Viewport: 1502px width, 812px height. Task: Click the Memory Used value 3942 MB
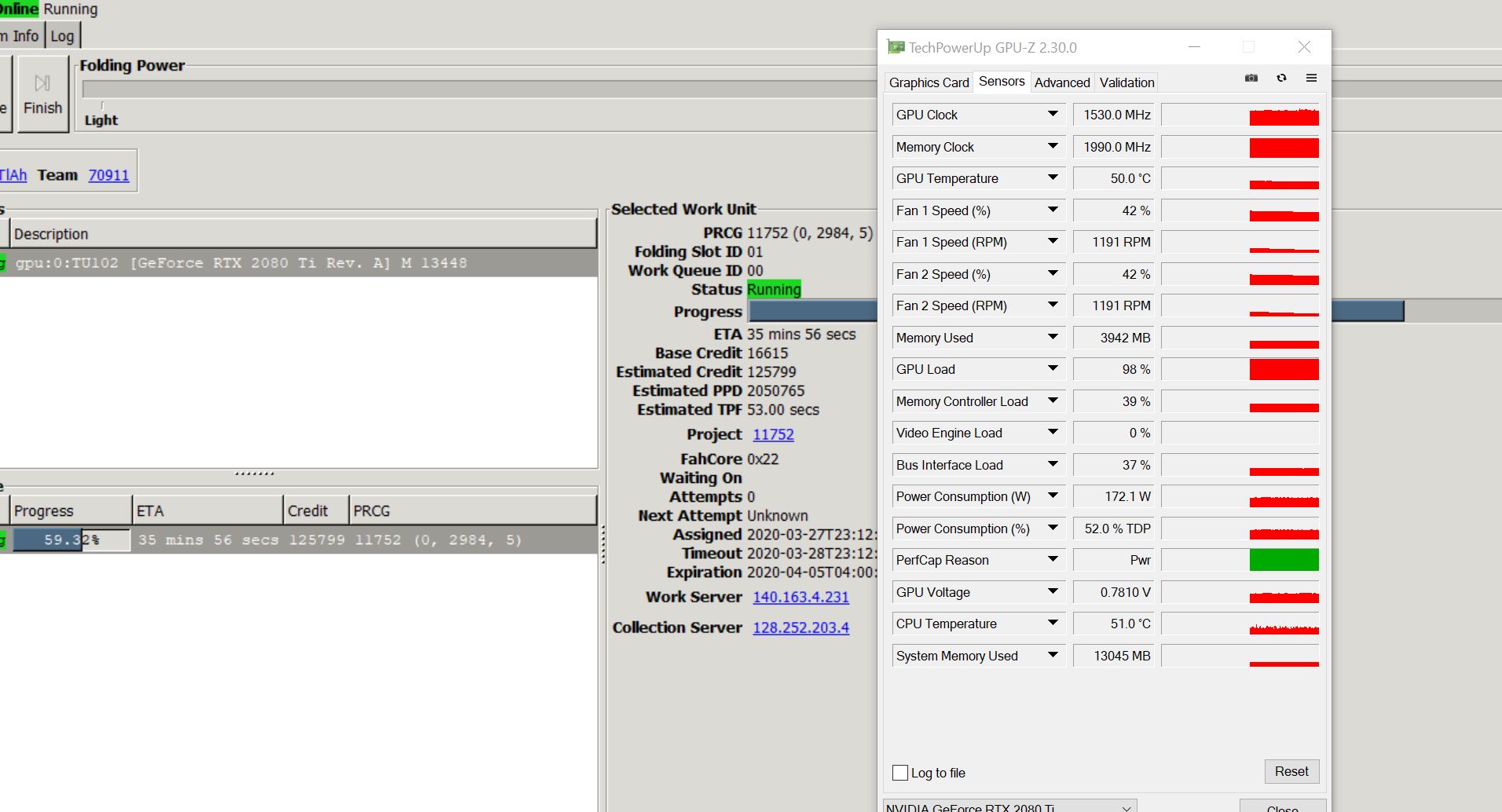(x=1113, y=338)
